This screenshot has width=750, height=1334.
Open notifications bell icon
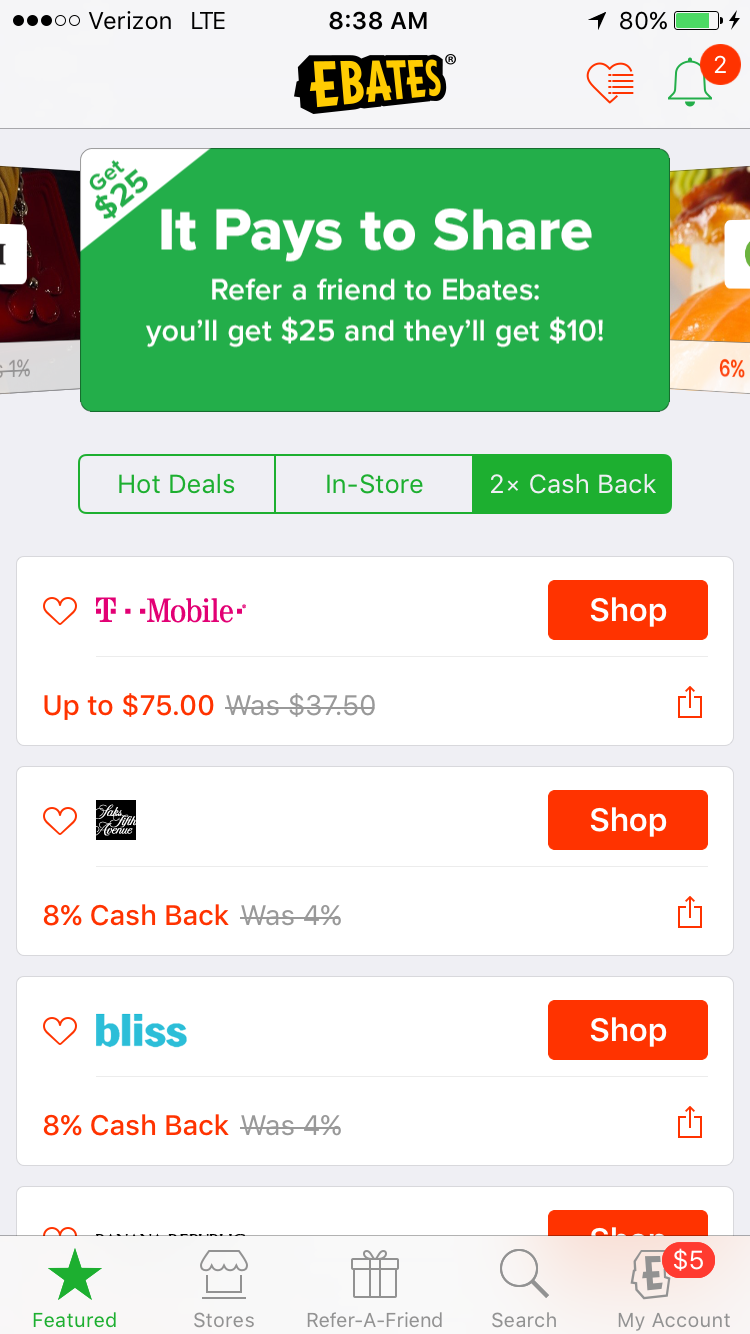(x=690, y=81)
